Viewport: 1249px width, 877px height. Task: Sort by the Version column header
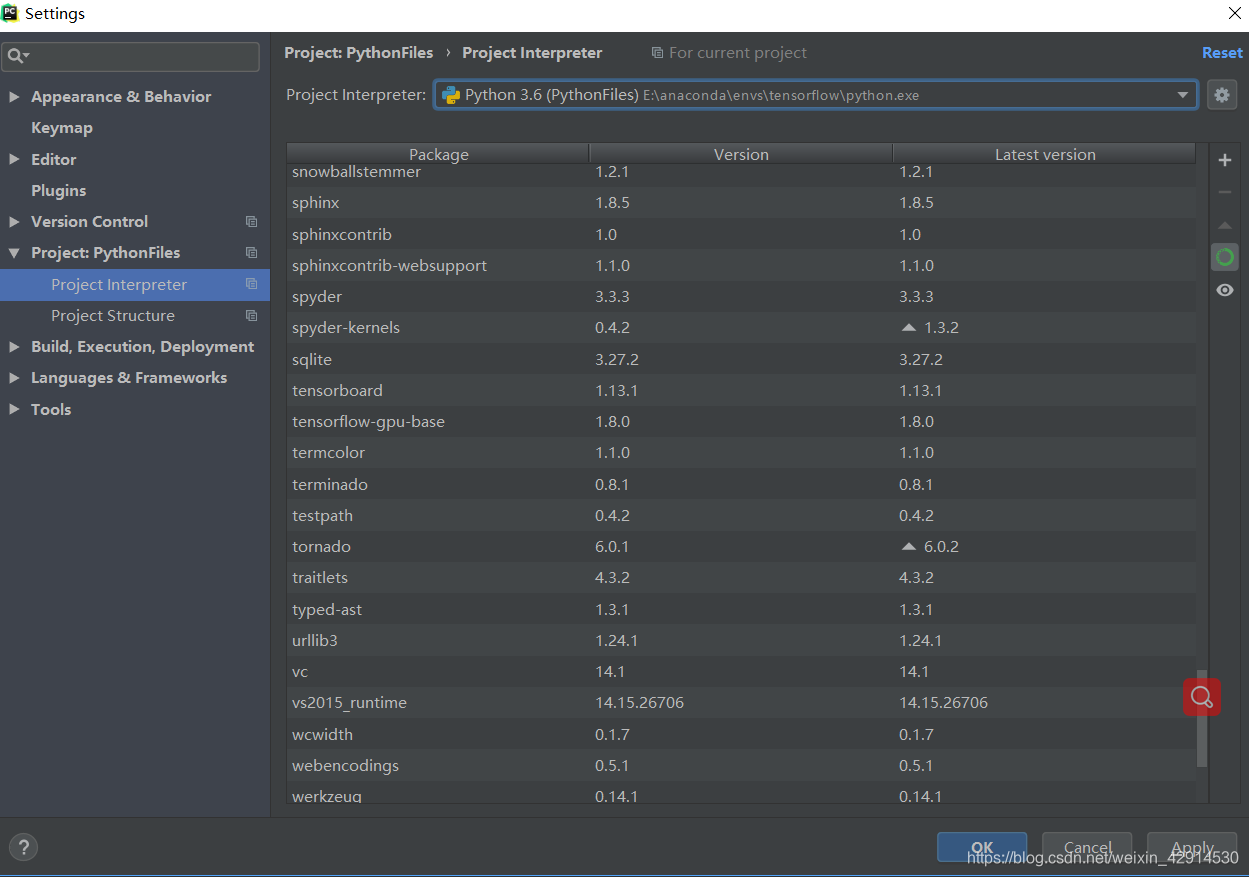741,154
